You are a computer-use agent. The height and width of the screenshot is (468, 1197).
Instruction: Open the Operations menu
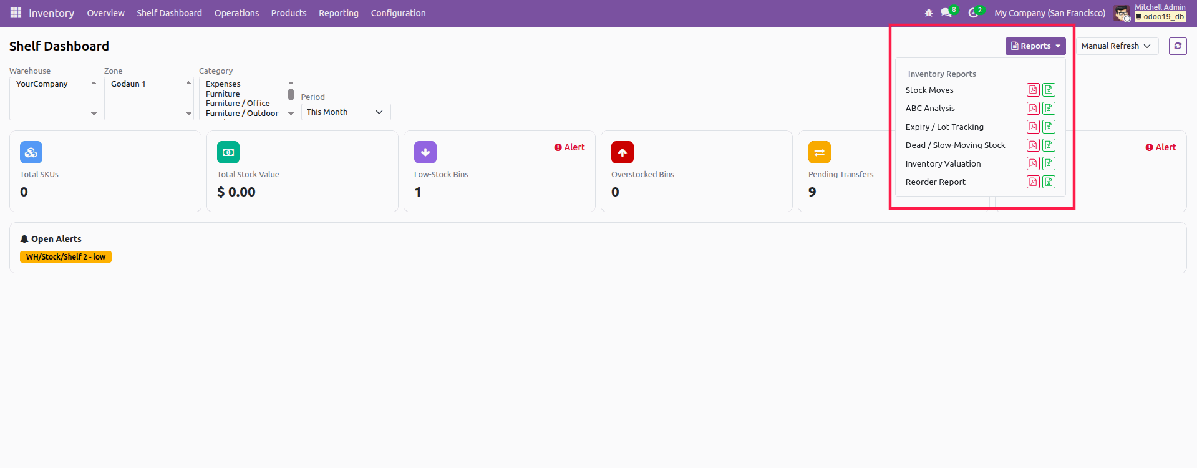(237, 13)
